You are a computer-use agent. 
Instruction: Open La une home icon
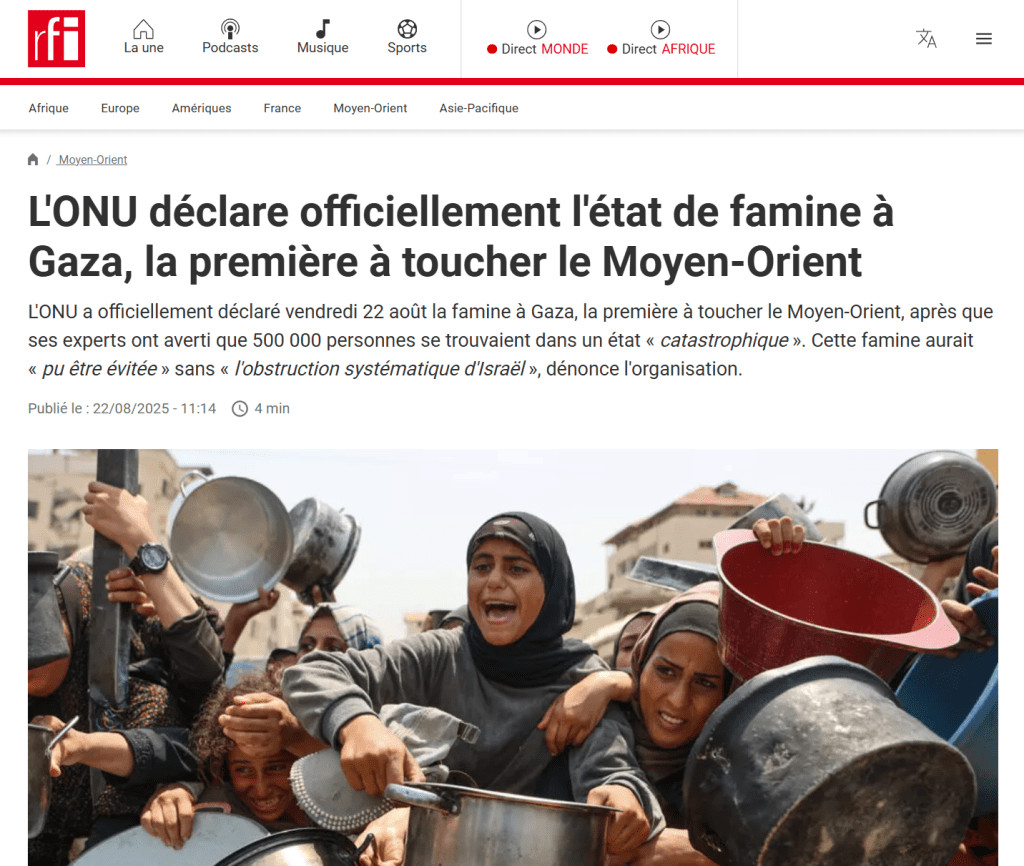144,29
